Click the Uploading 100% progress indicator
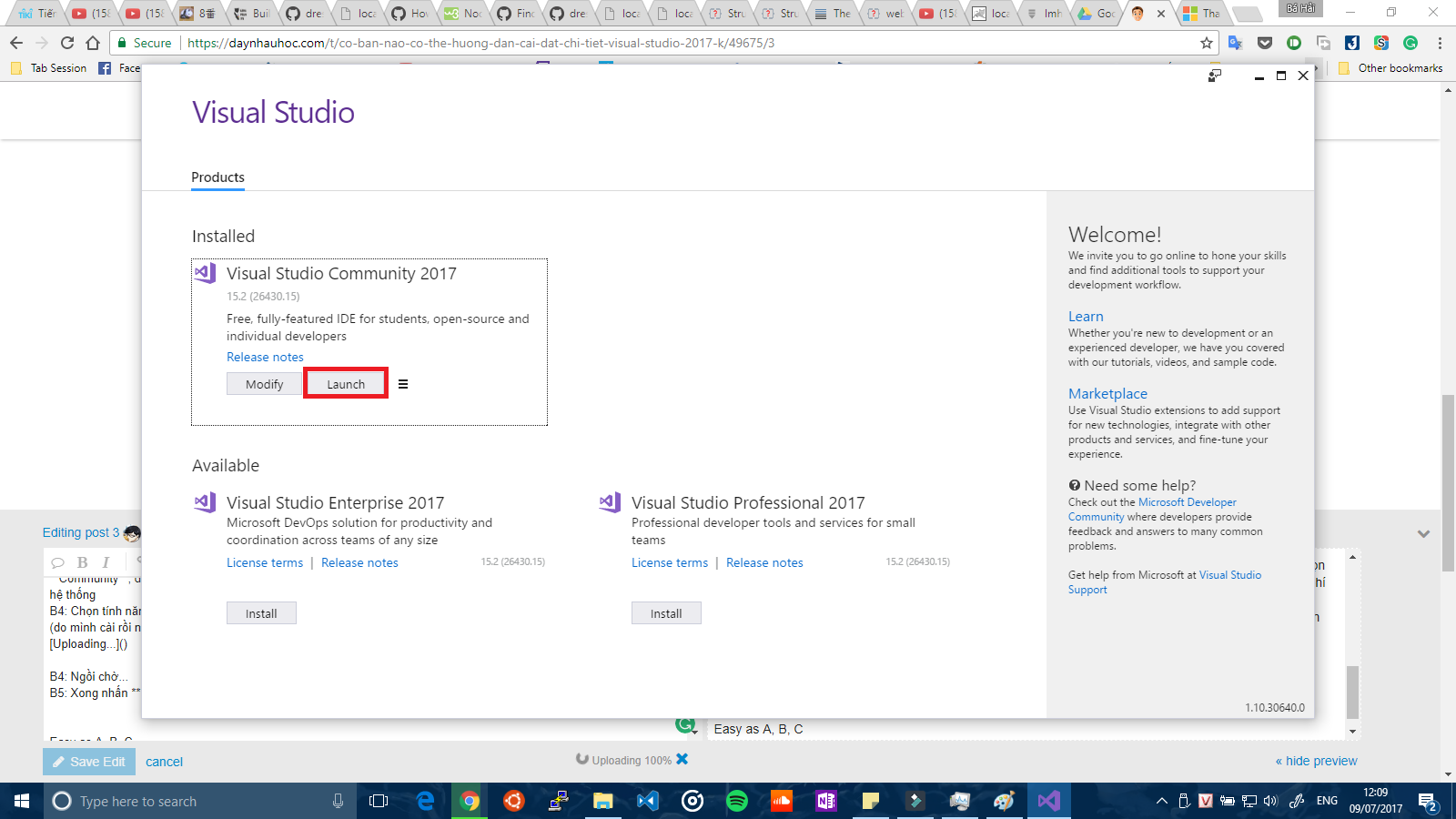The image size is (1456, 819). tap(631, 759)
